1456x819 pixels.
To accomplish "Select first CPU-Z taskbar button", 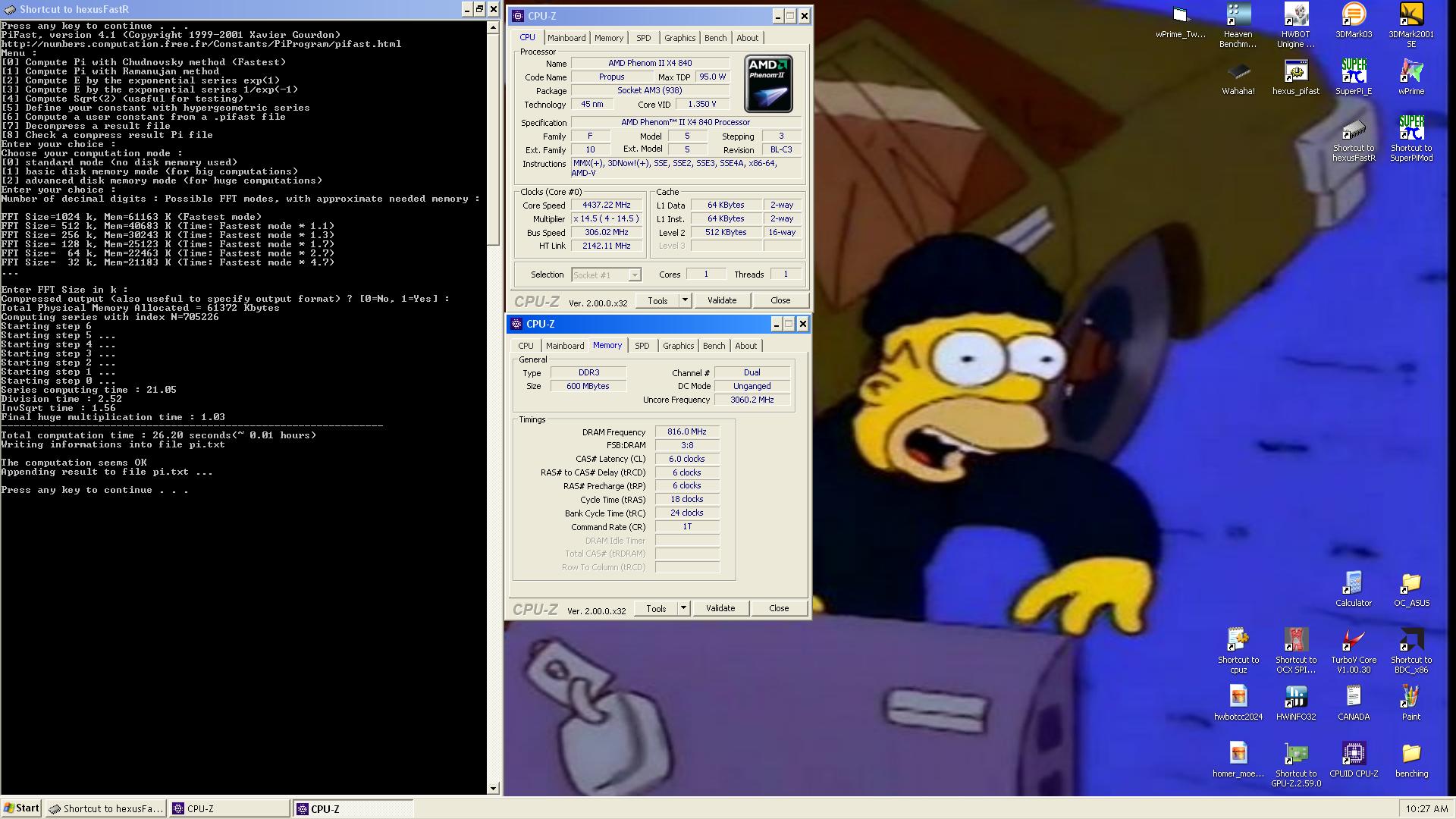I will (229, 808).
